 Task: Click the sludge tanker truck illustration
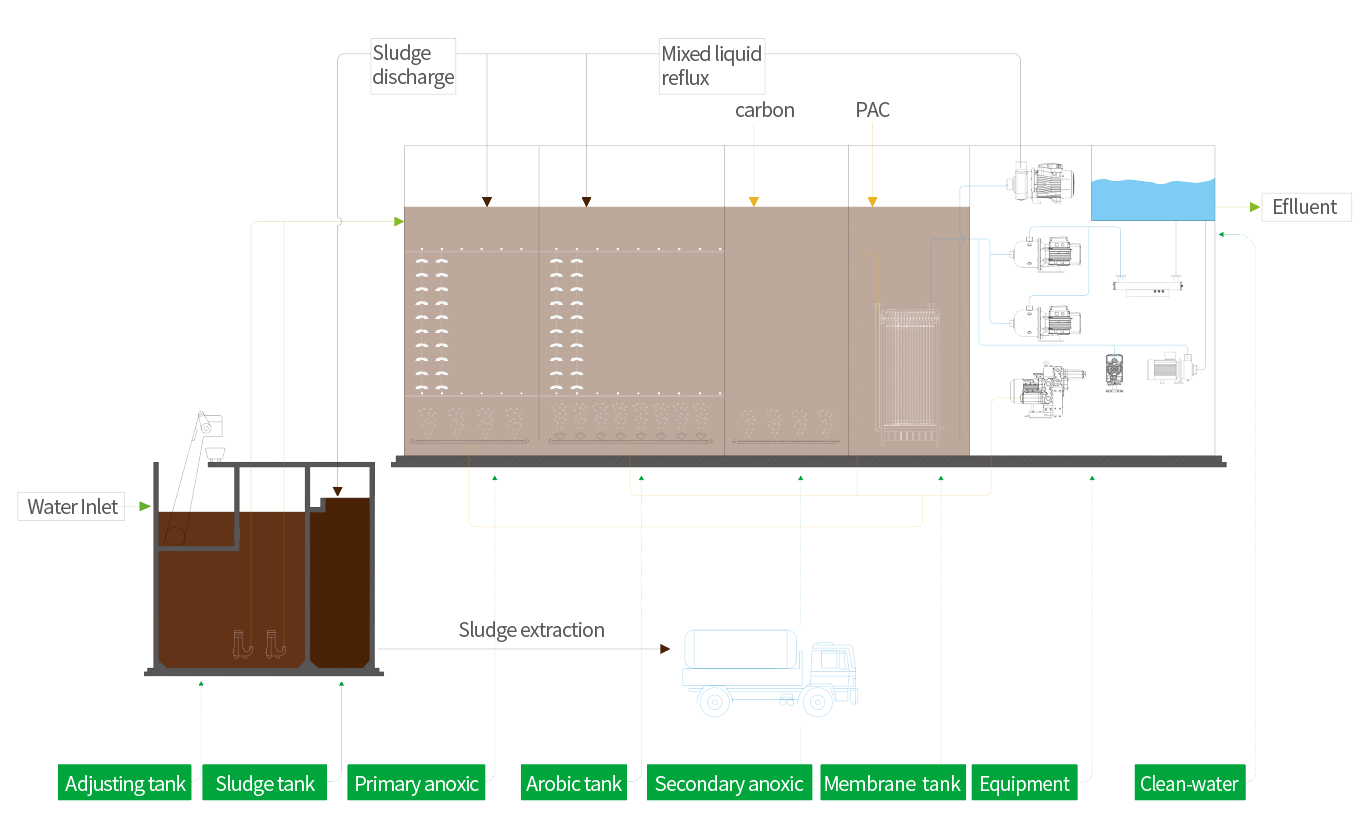(x=769, y=672)
